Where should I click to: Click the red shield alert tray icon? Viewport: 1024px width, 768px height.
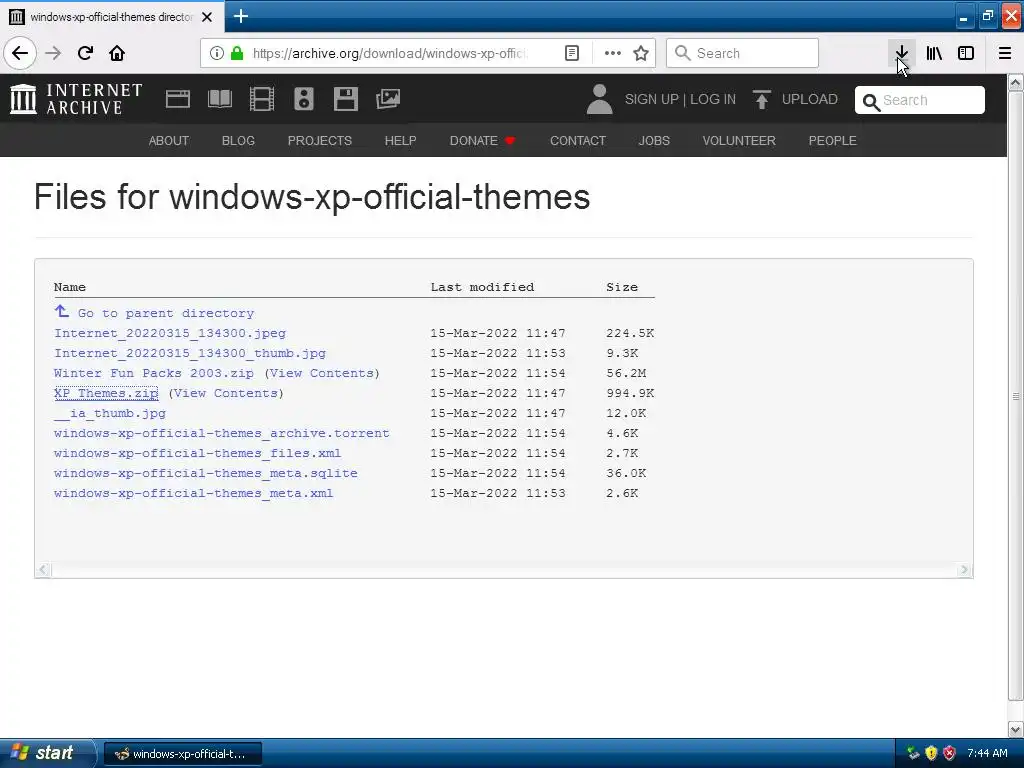pyautogui.click(x=950, y=753)
